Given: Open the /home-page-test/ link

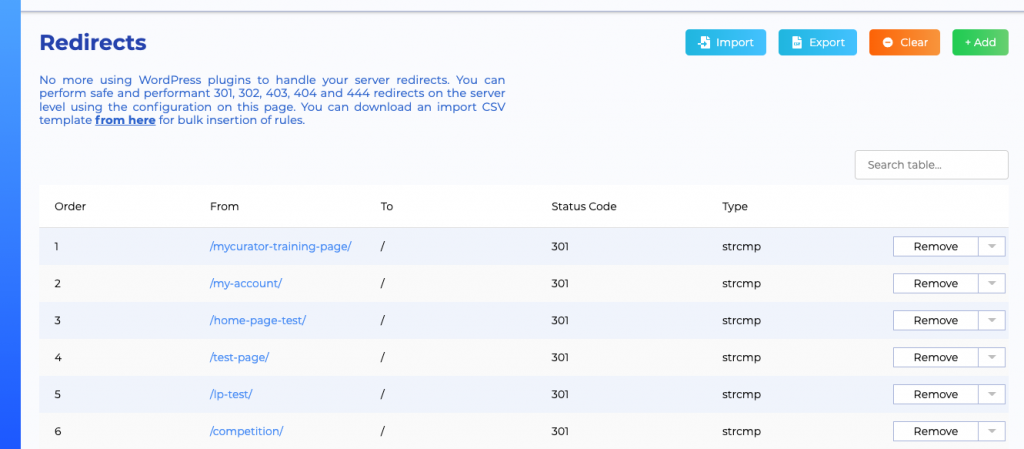Looking at the screenshot, I should pos(258,320).
